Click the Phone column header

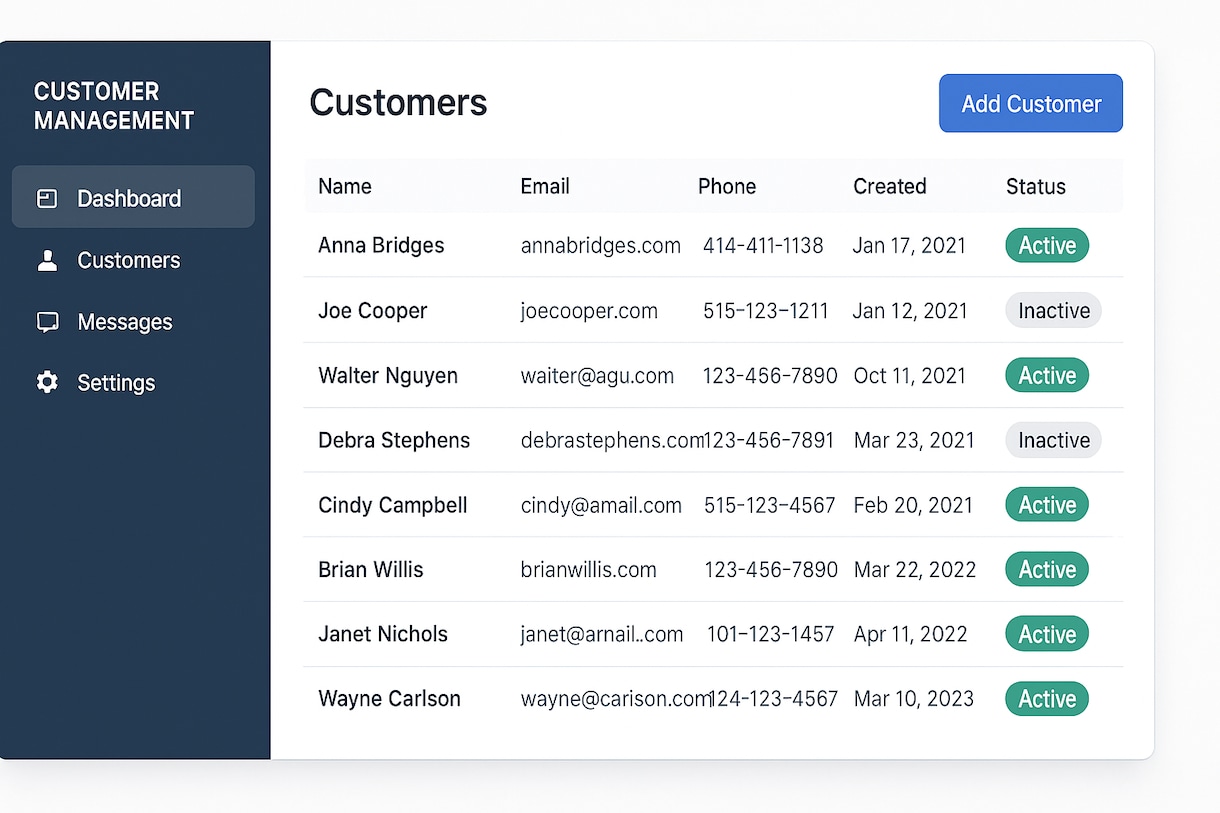click(727, 186)
